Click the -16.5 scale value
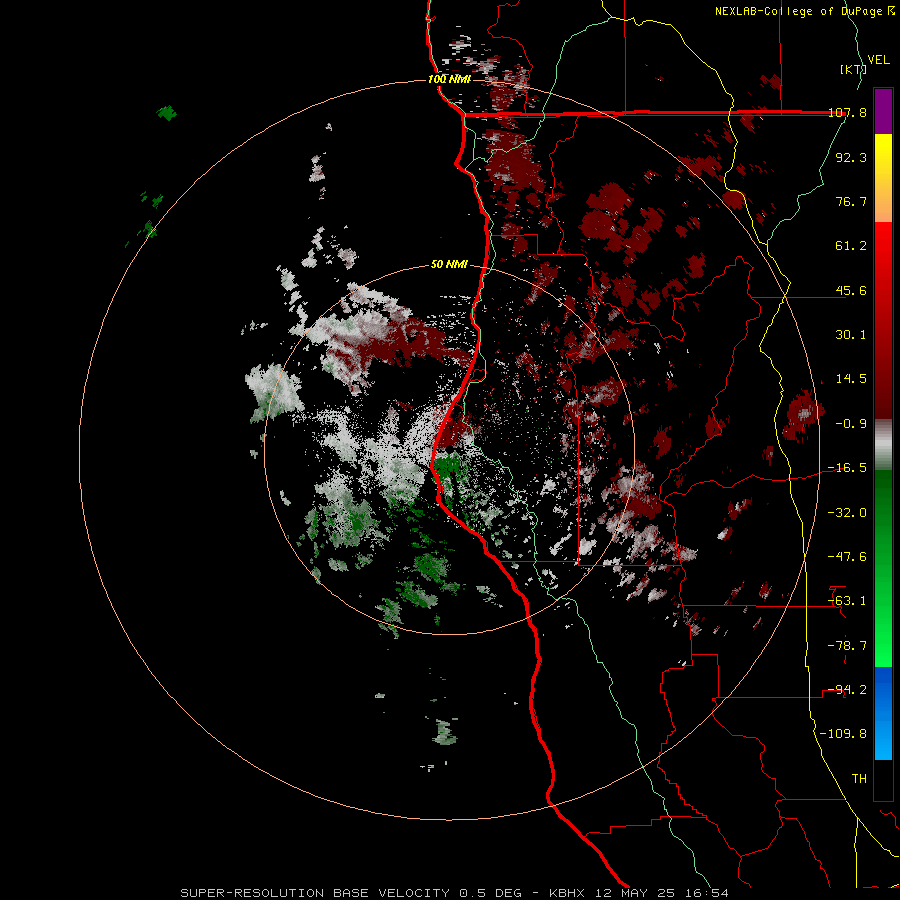Viewport: 900px width, 900px height. pyautogui.click(x=847, y=468)
